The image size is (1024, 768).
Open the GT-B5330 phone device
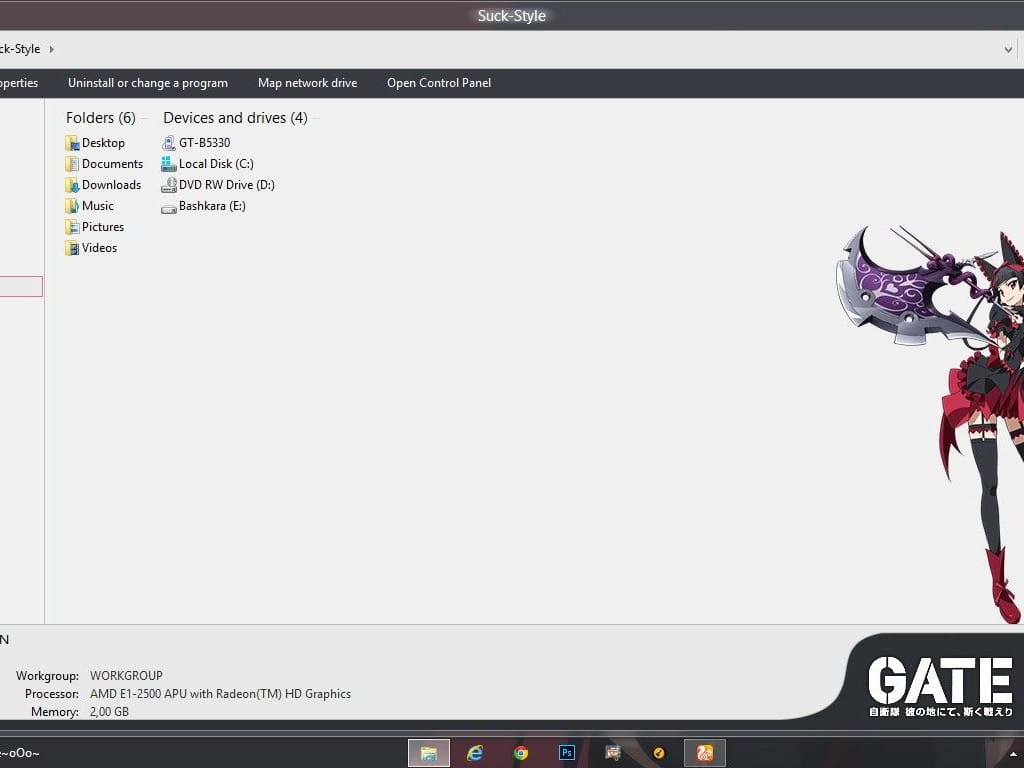169,143
